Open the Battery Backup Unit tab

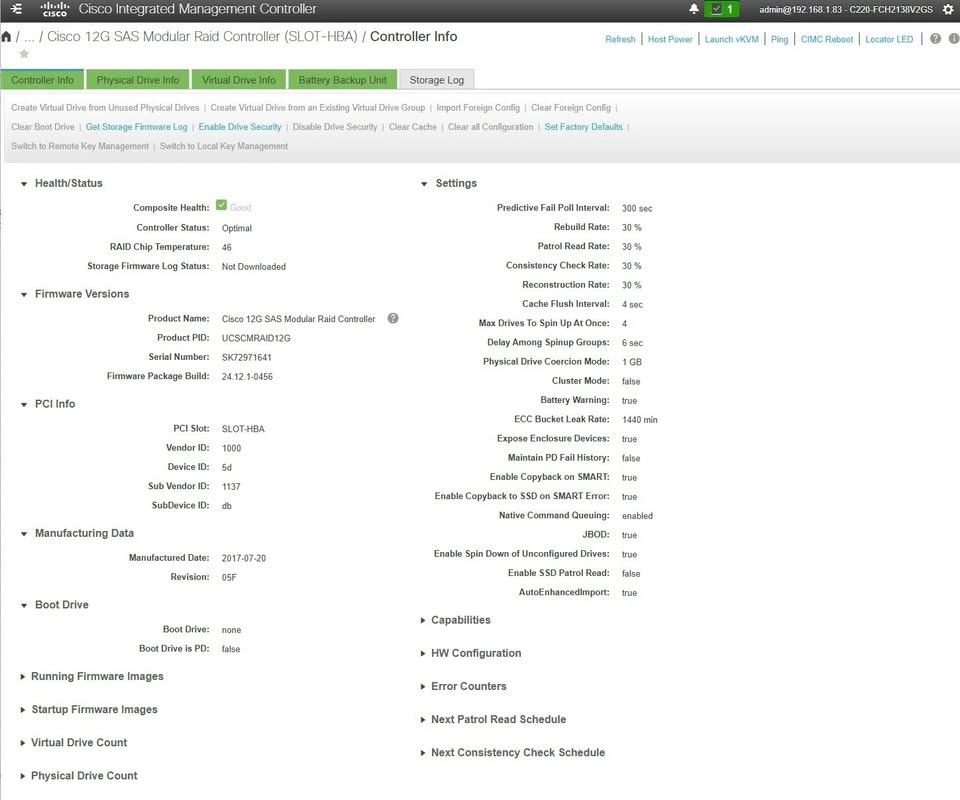[x=342, y=80]
